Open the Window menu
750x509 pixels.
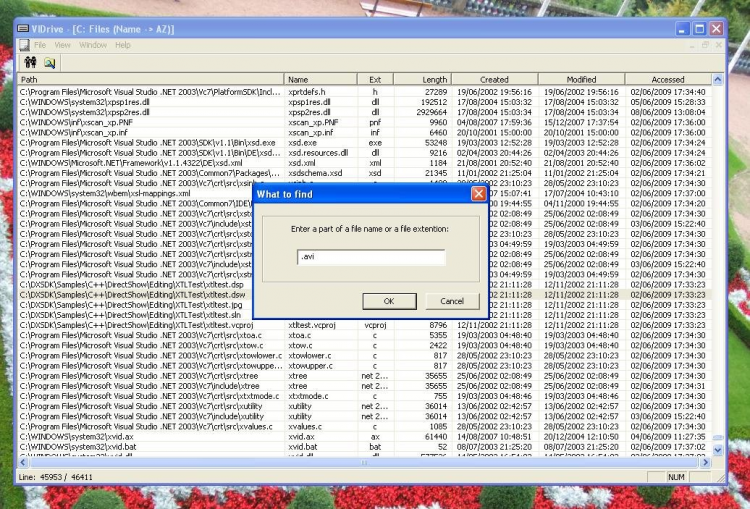(x=93, y=45)
